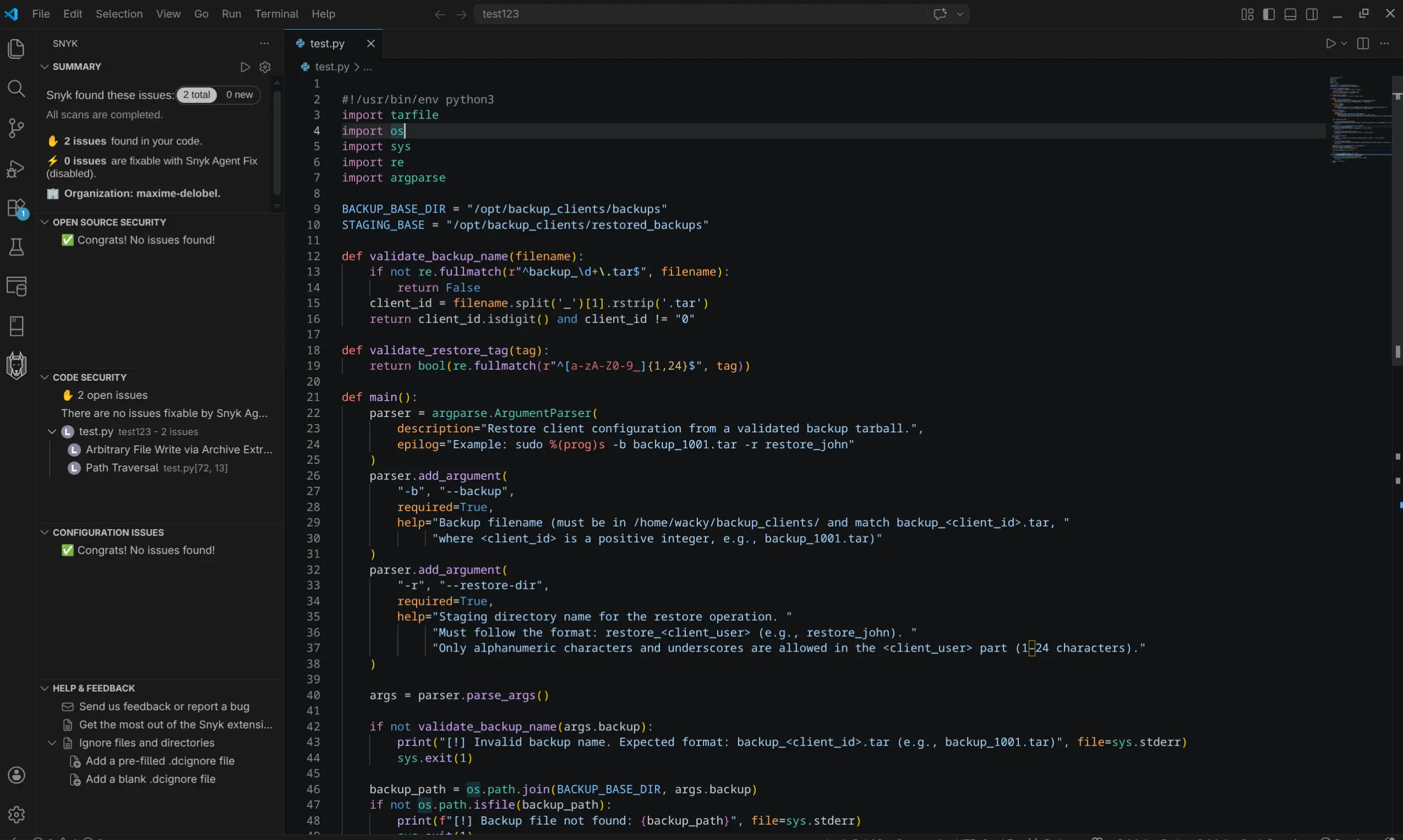Collapse the SUMMARY section
Viewport: 1403px width, 840px height.
[x=44, y=67]
